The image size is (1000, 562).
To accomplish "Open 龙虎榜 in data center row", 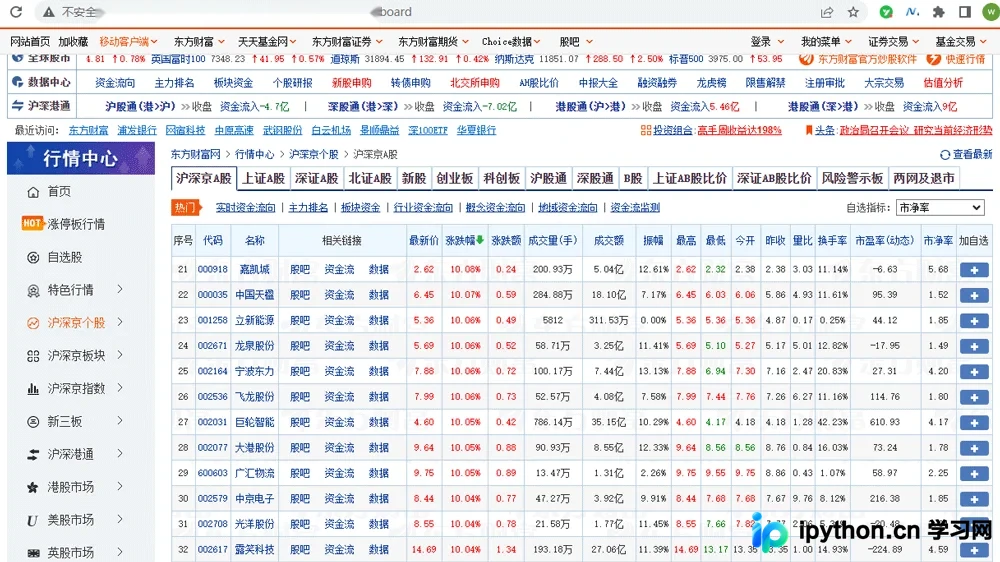I will 711,83.
